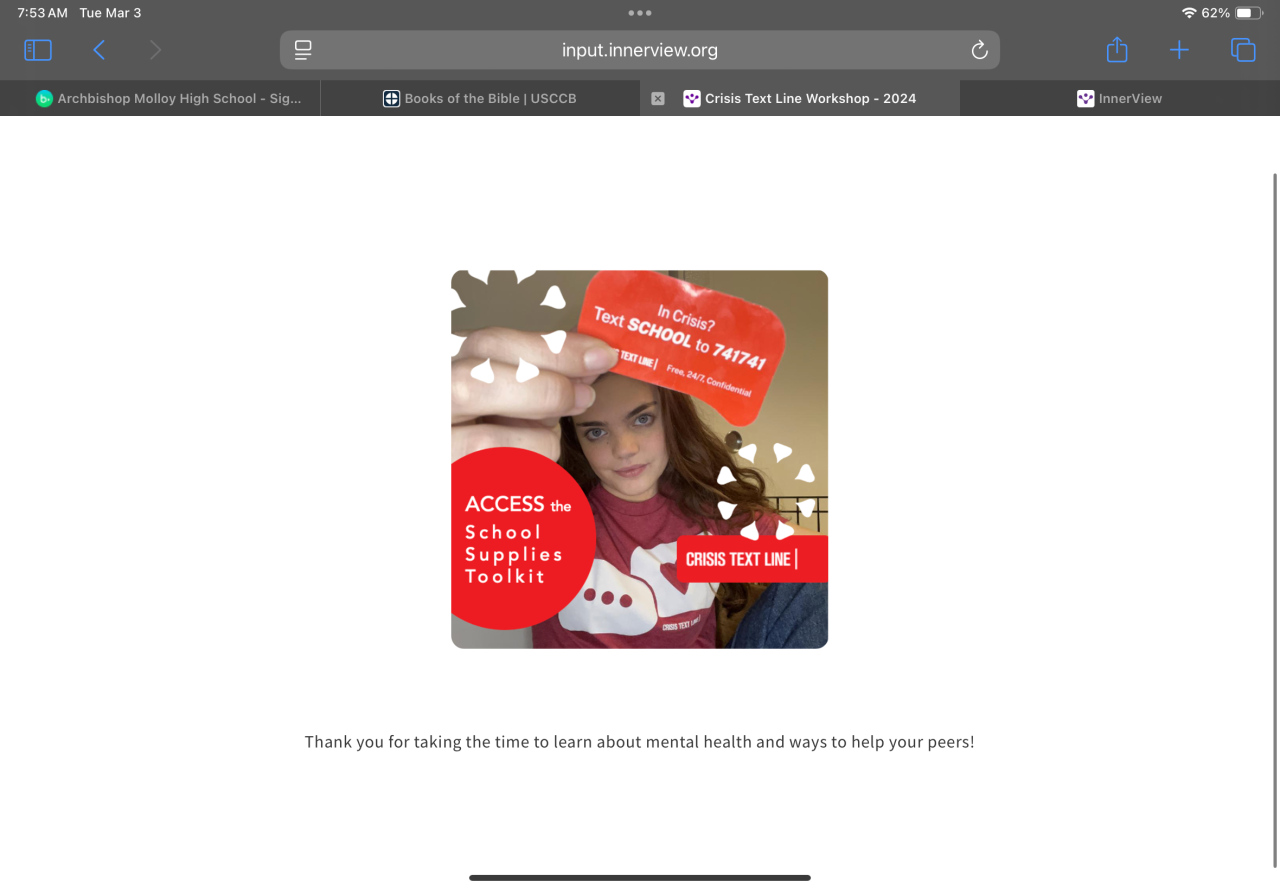Close the Crisis Text Line Workshop tab
This screenshot has height=889, width=1280.
click(658, 98)
